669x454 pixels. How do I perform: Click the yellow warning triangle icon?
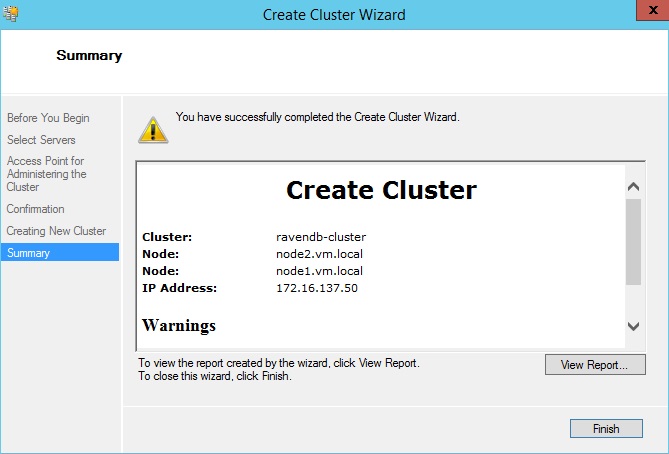153,130
